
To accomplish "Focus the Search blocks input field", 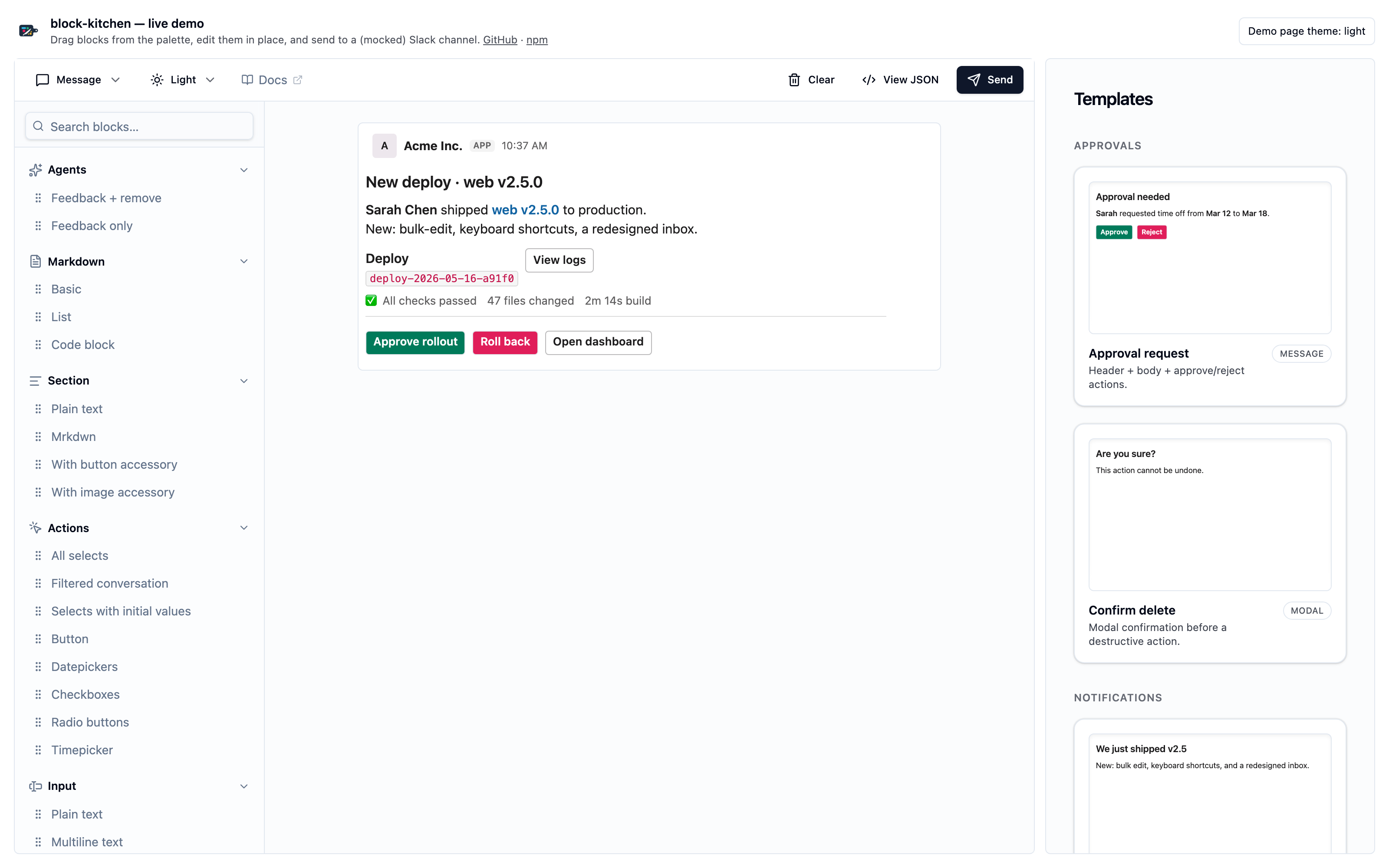I will click(x=139, y=126).
